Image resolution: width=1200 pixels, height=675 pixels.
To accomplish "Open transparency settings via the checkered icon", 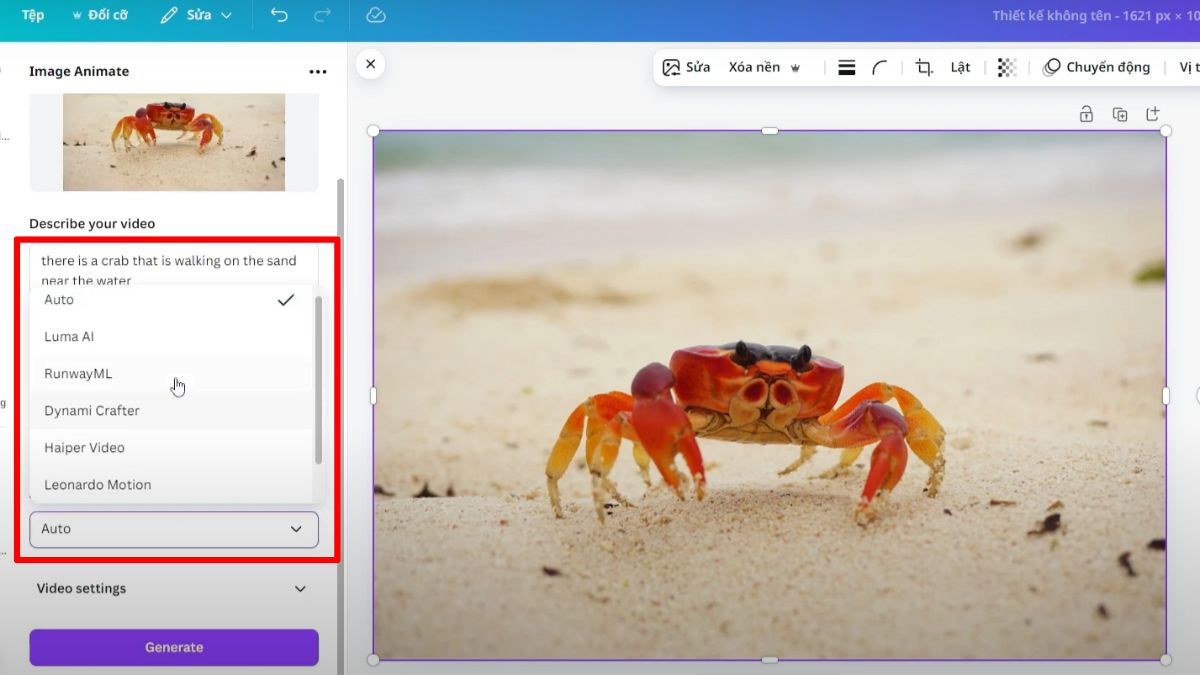I will click(1006, 66).
